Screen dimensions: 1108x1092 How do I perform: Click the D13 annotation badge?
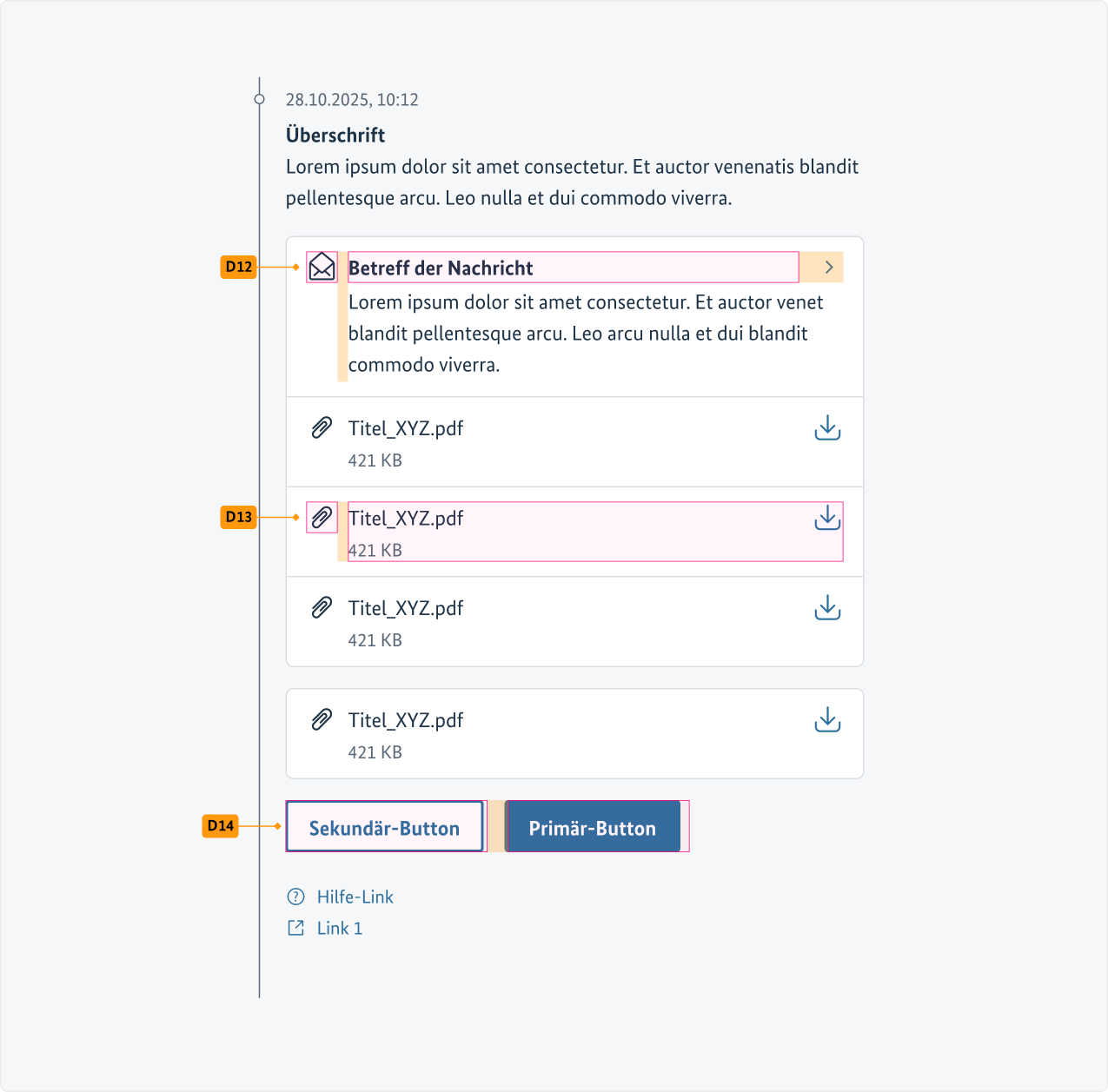(x=238, y=517)
